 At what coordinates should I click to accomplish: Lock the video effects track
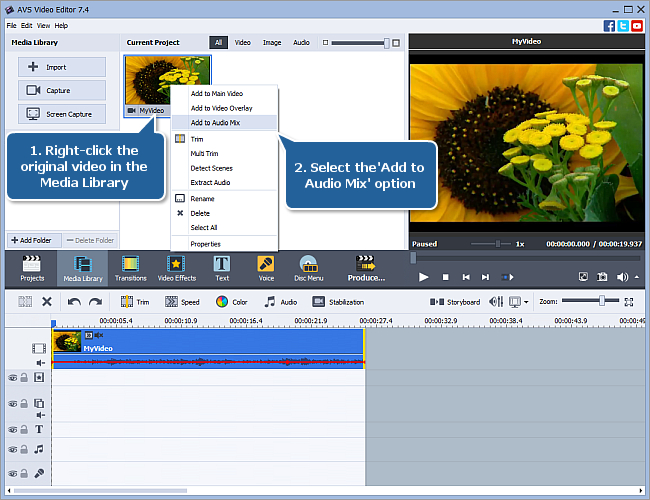pos(24,378)
